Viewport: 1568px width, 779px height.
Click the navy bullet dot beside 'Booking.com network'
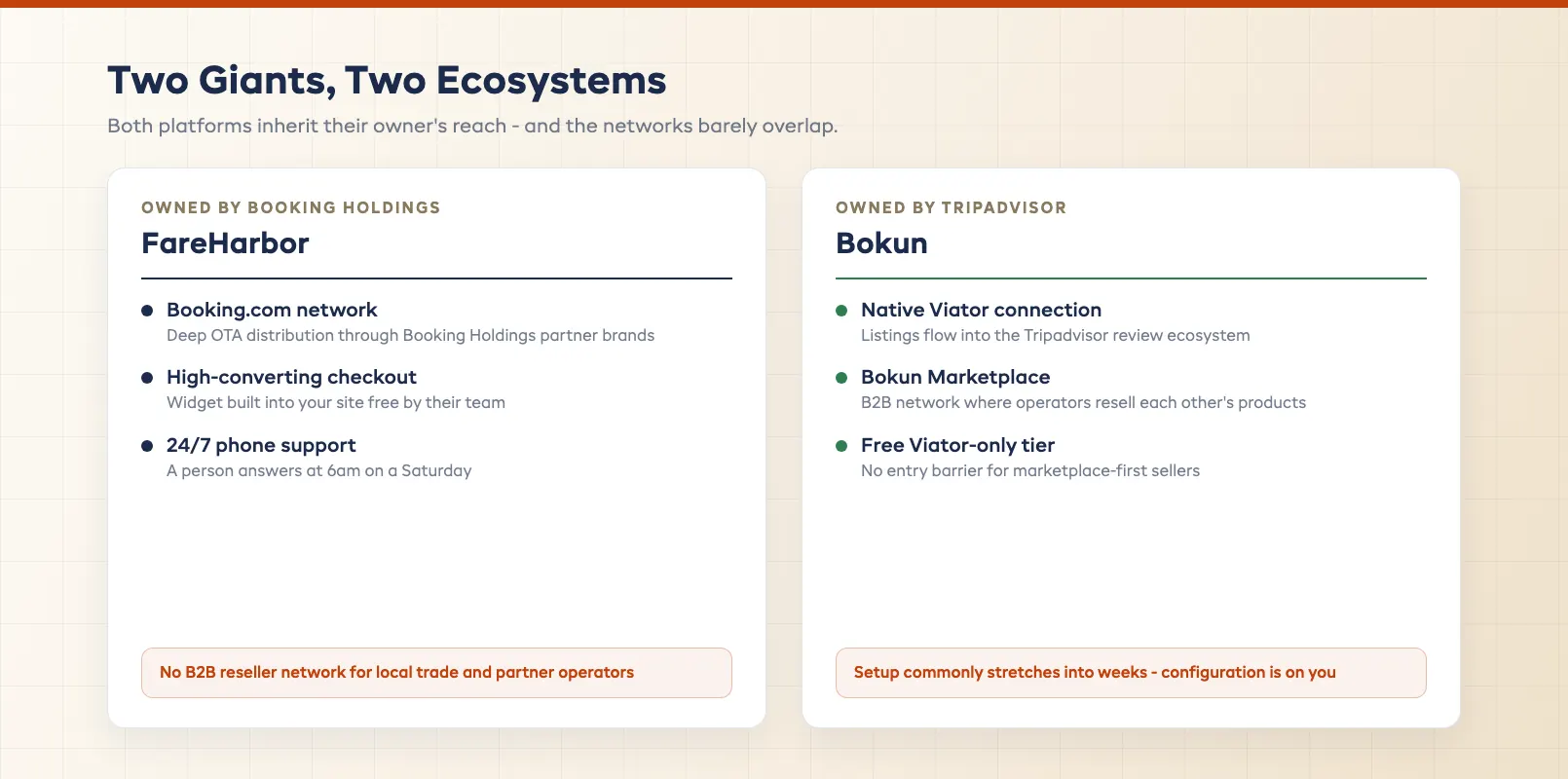pyautogui.click(x=147, y=311)
